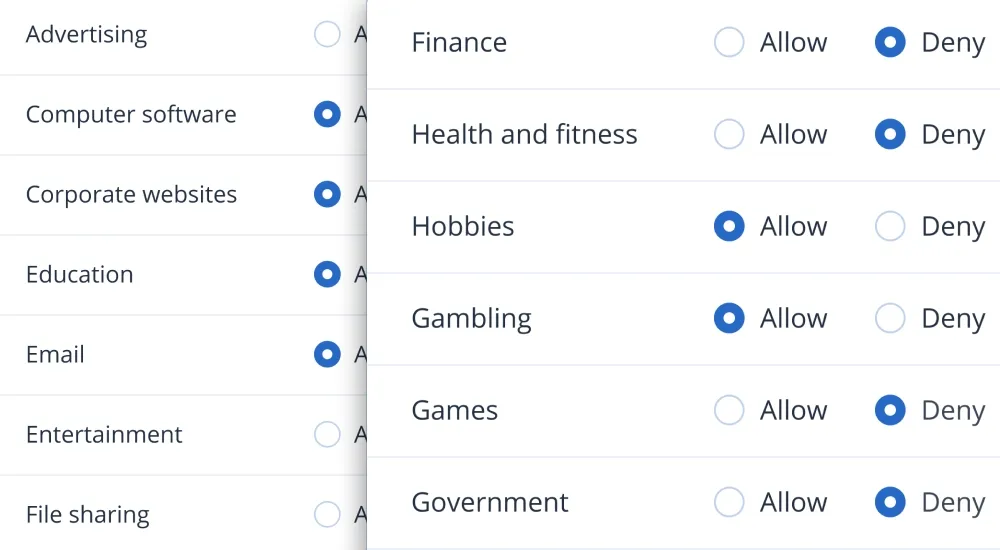This screenshot has width=1000, height=550.
Task: Deny the Government category
Action: (x=890, y=502)
